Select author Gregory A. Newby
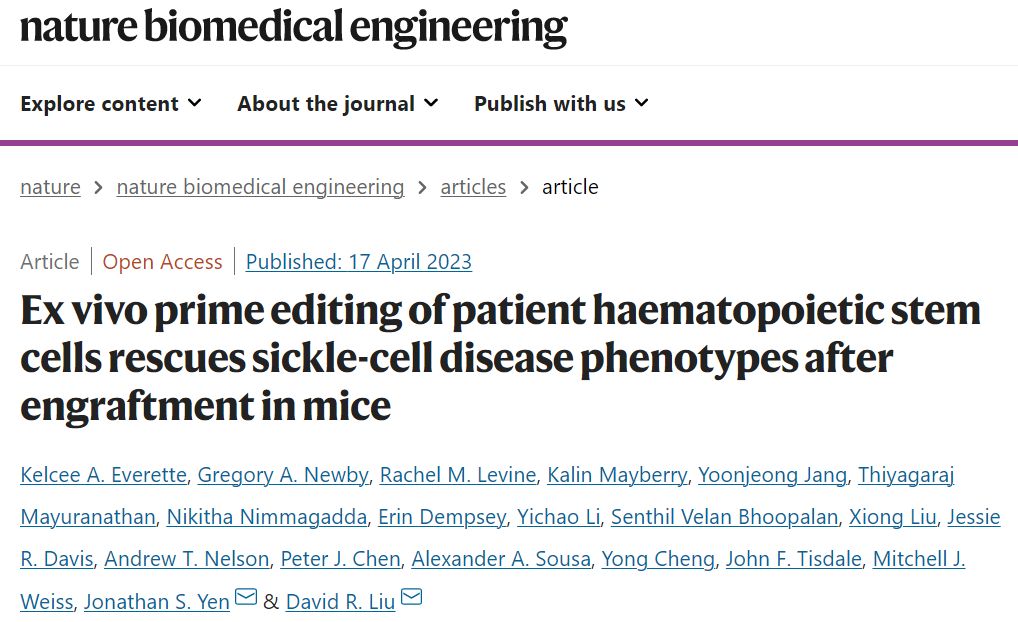This screenshot has height=622, width=1018. [283, 475]
